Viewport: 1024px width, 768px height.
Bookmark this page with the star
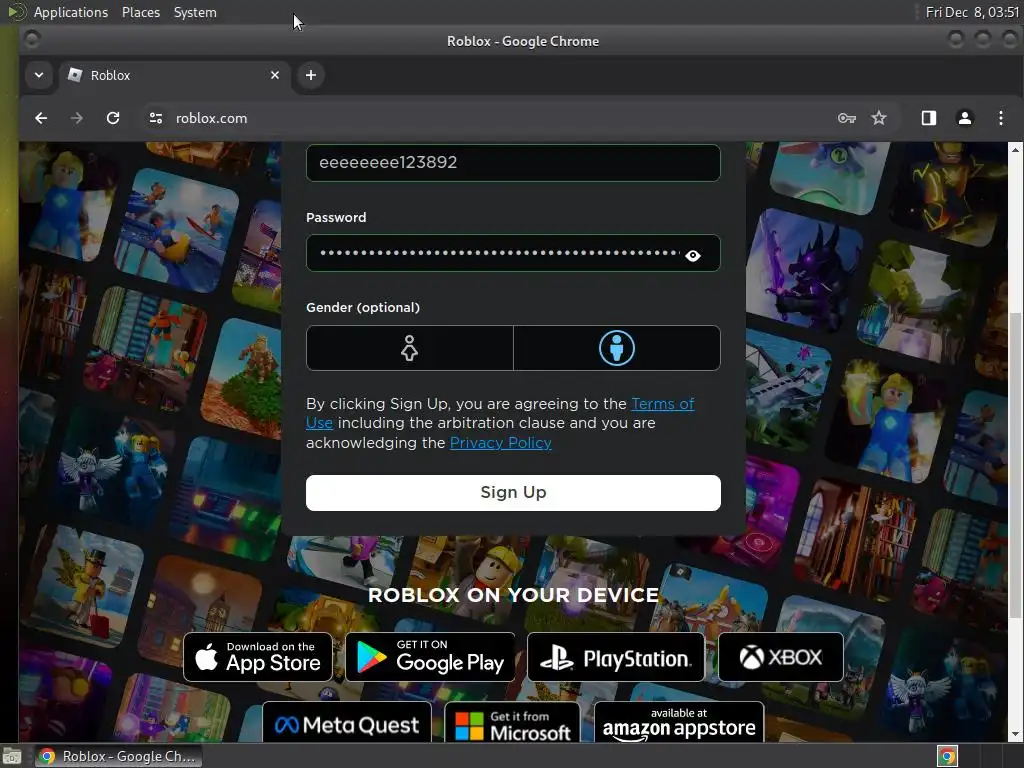click(x=879, y=118)
